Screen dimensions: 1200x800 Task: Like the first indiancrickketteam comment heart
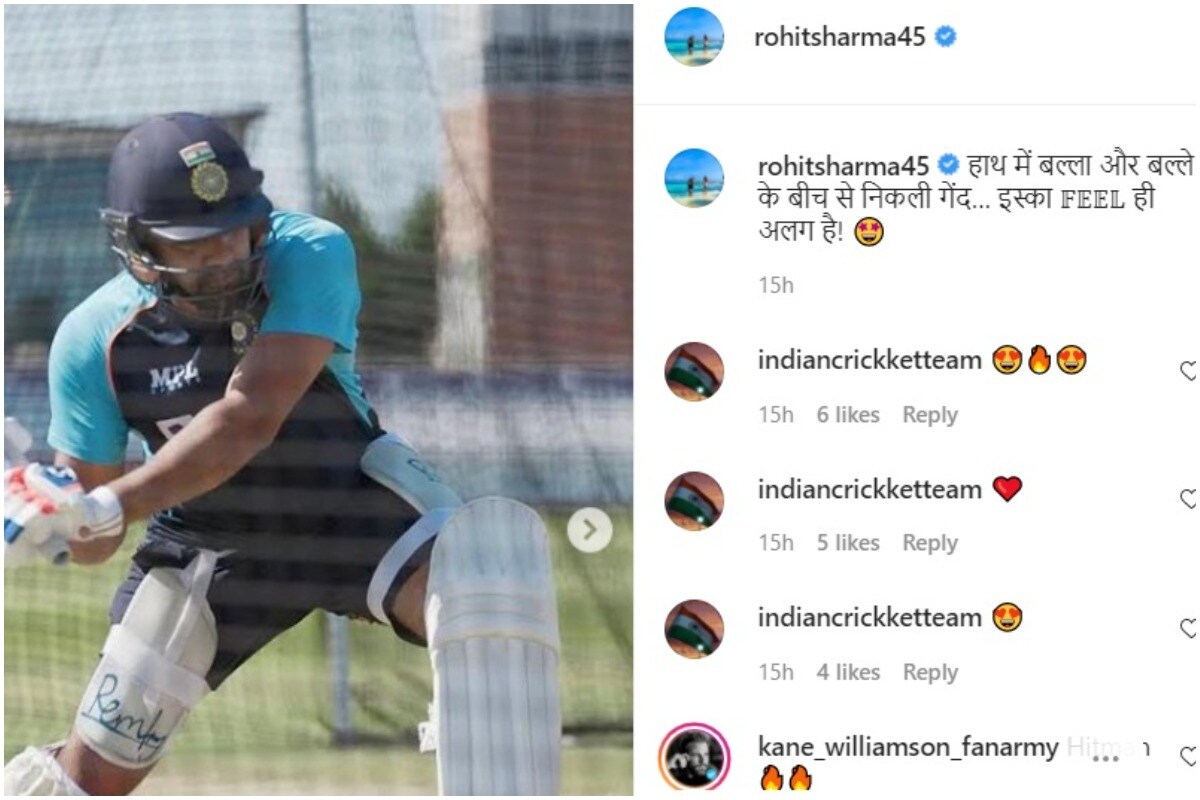coord(1190,371)
